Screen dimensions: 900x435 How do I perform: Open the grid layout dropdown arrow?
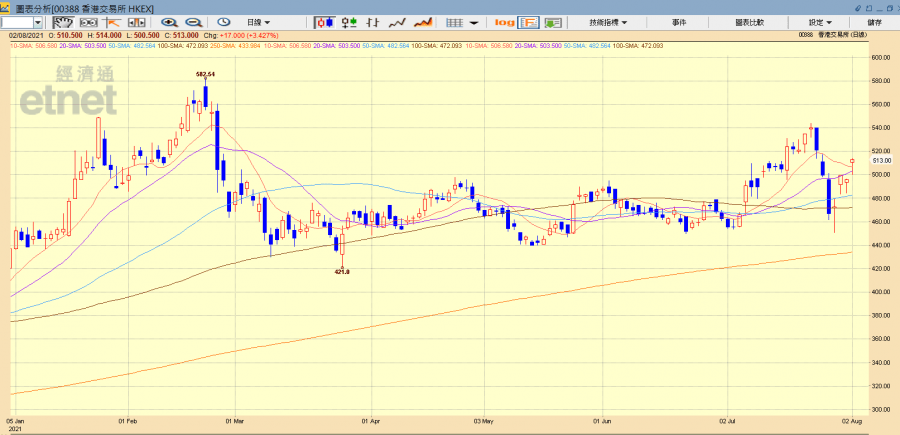(x=476, y=22)
